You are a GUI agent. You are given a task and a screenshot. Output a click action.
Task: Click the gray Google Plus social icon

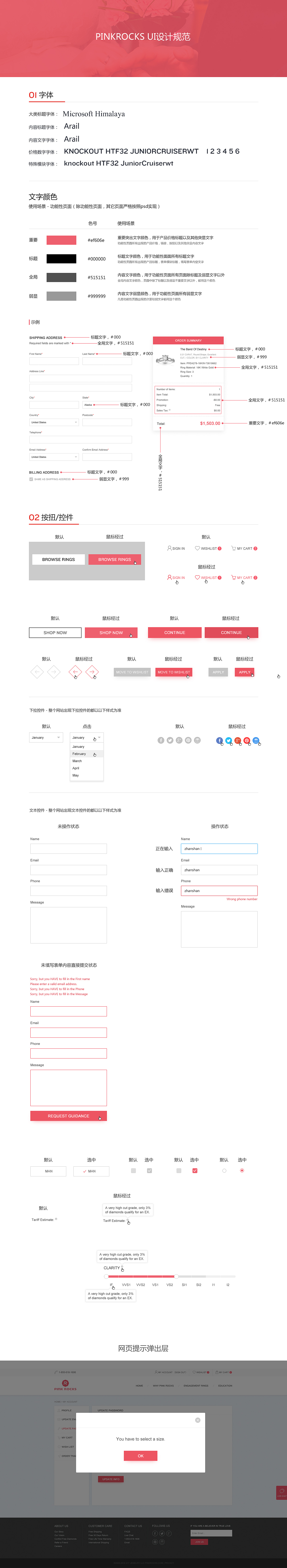point(179,740)
